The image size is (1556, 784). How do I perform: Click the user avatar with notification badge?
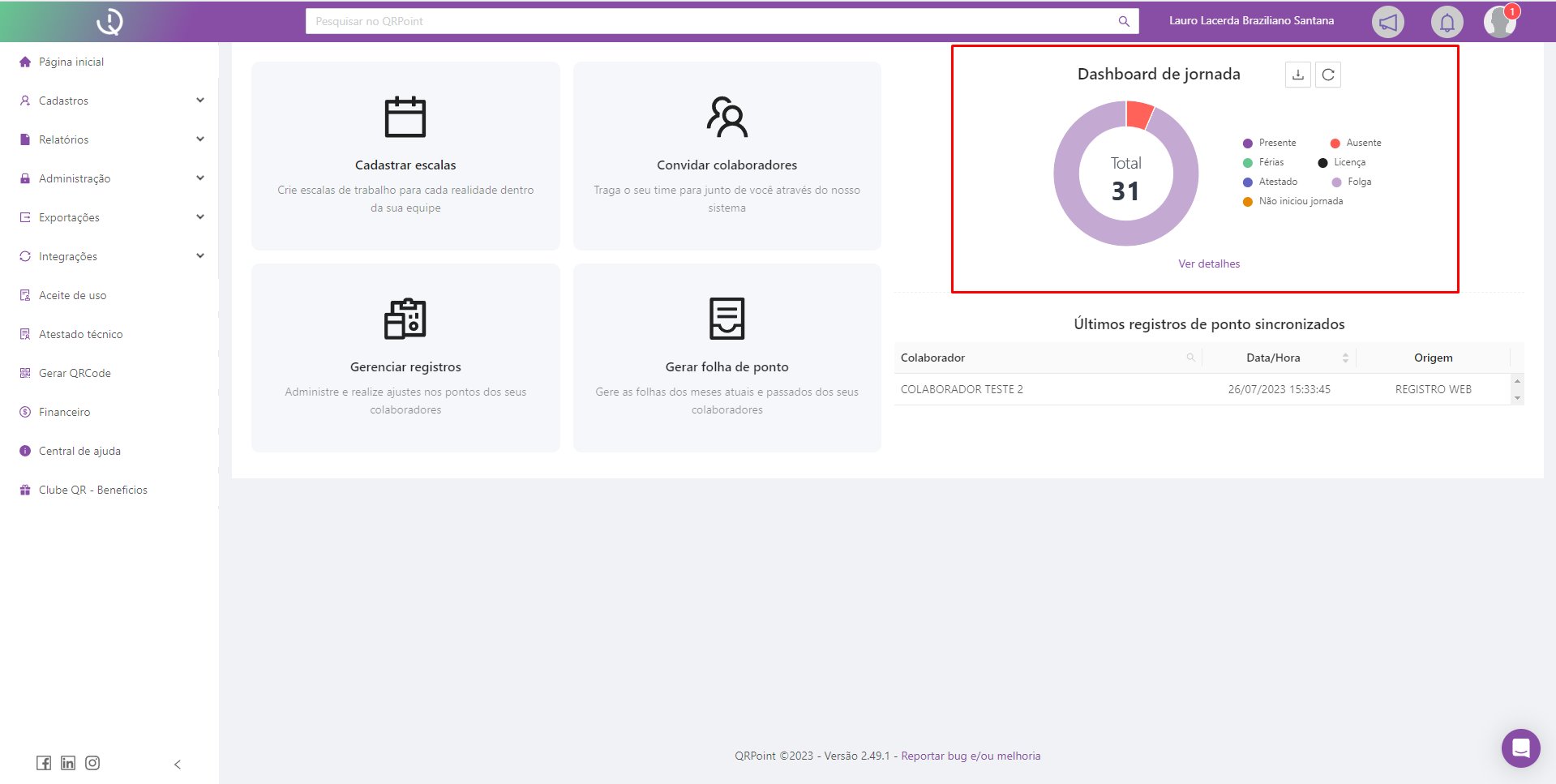[1499, 22]
